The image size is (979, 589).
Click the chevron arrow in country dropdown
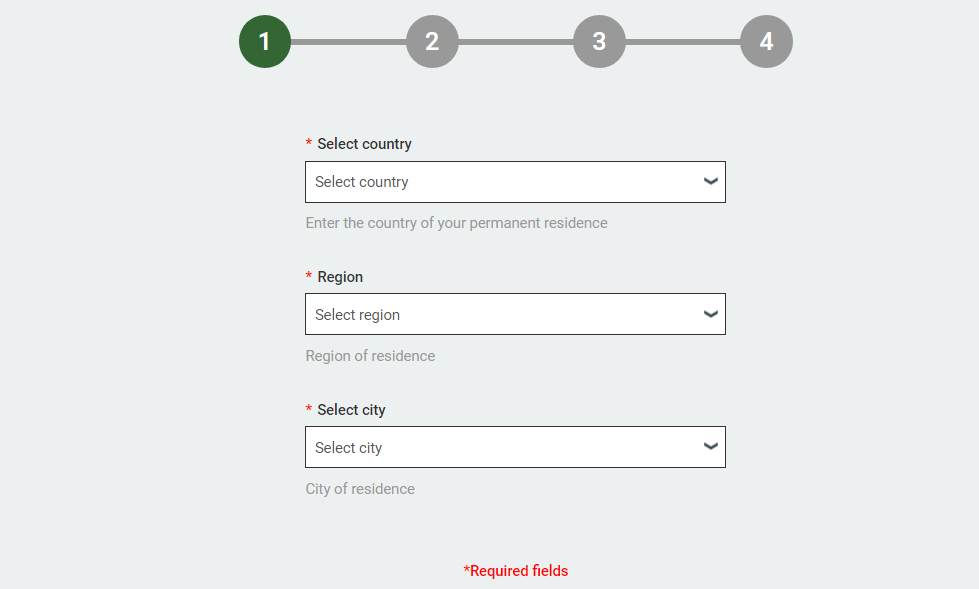[711, 182]
